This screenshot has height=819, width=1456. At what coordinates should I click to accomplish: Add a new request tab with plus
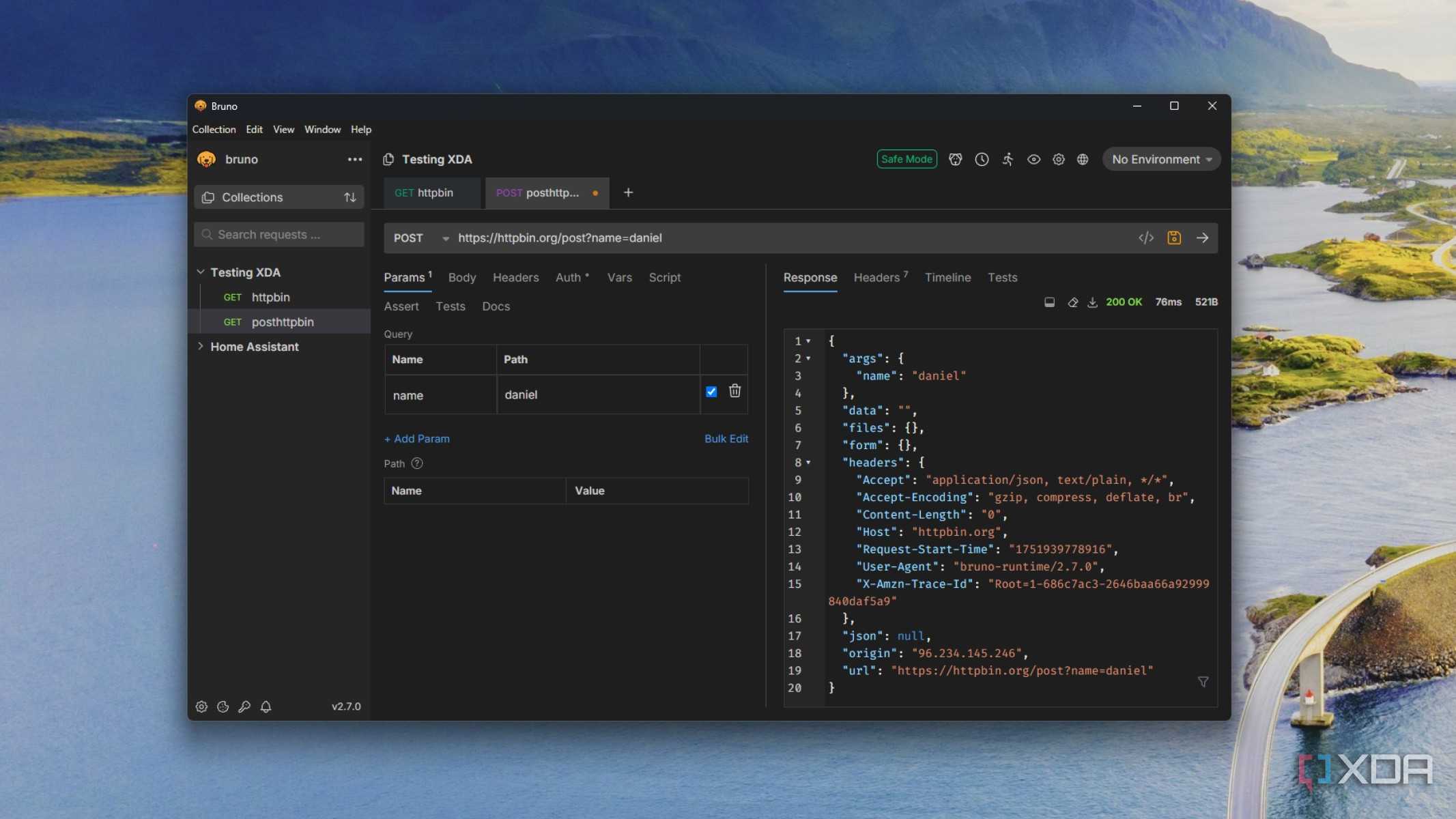628,192
